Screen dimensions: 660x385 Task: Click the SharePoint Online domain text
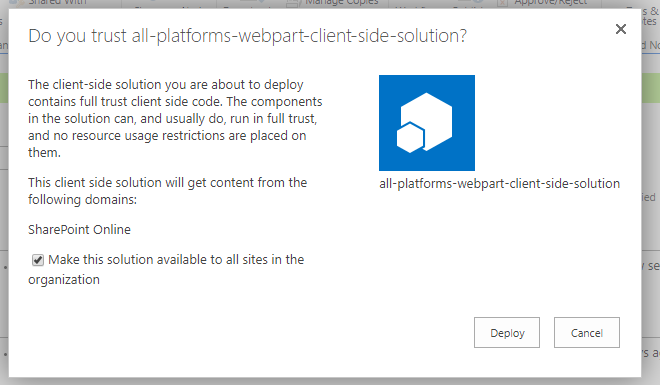[79, 230]
